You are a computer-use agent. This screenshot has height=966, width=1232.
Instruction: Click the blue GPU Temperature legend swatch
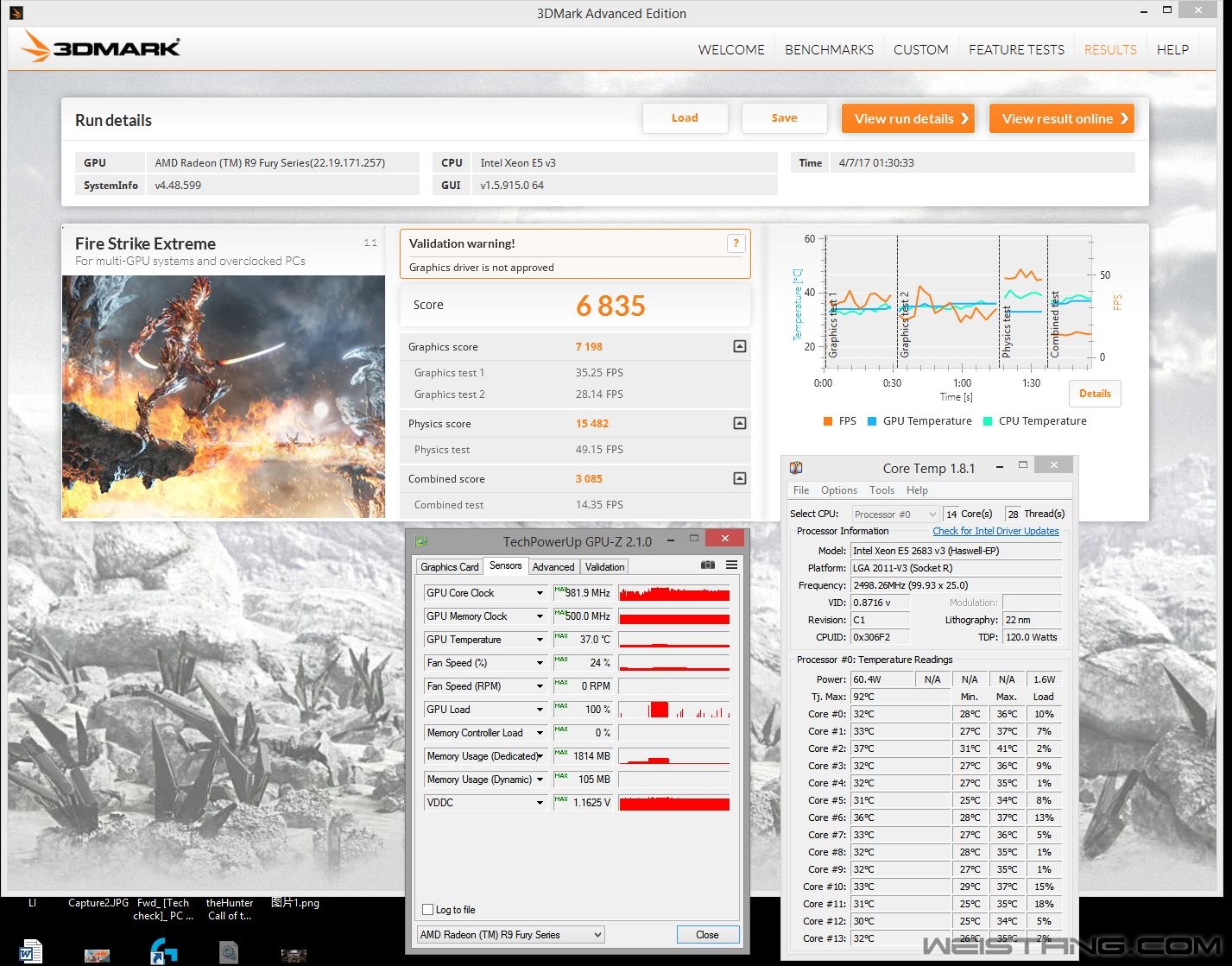coord(872,421)
